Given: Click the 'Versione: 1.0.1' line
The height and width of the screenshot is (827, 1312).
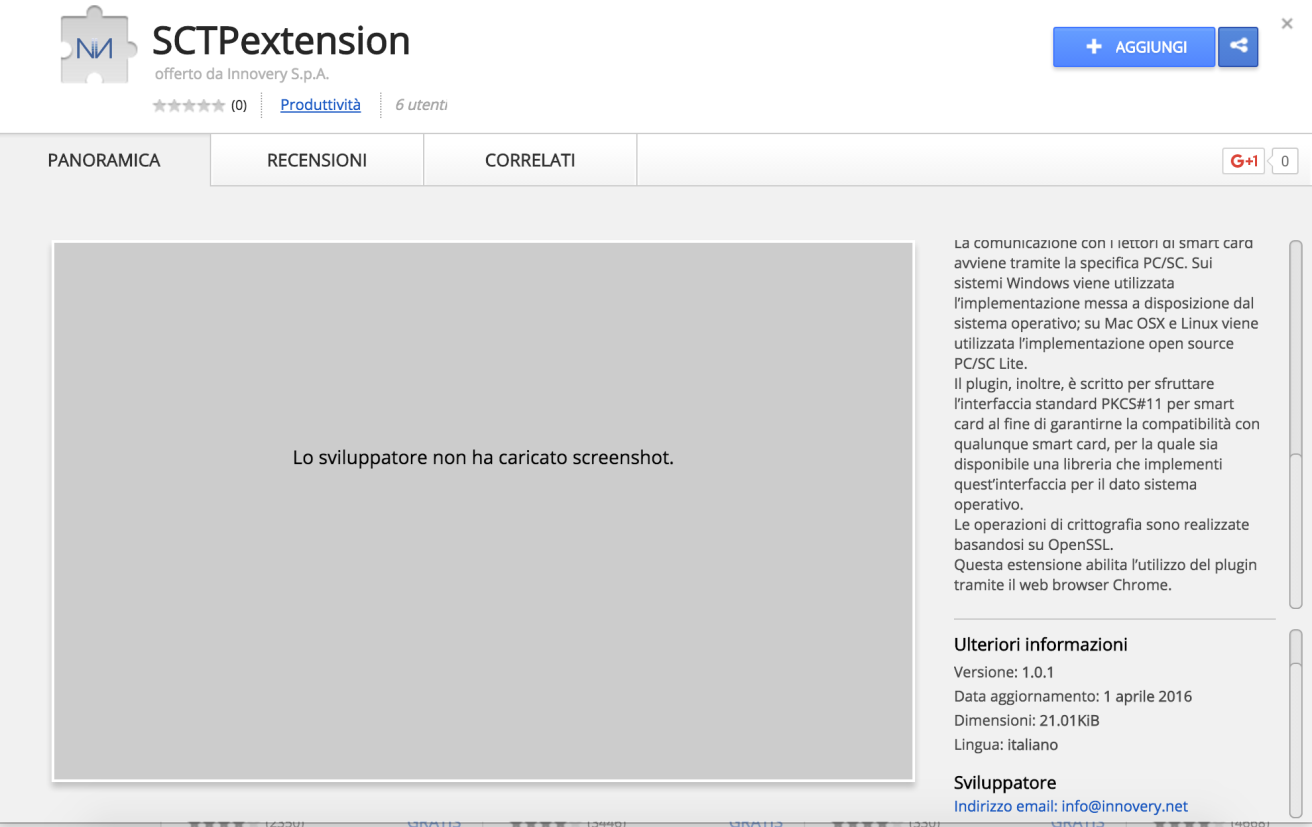Looking at the screenshot, I should (1004, 672).
